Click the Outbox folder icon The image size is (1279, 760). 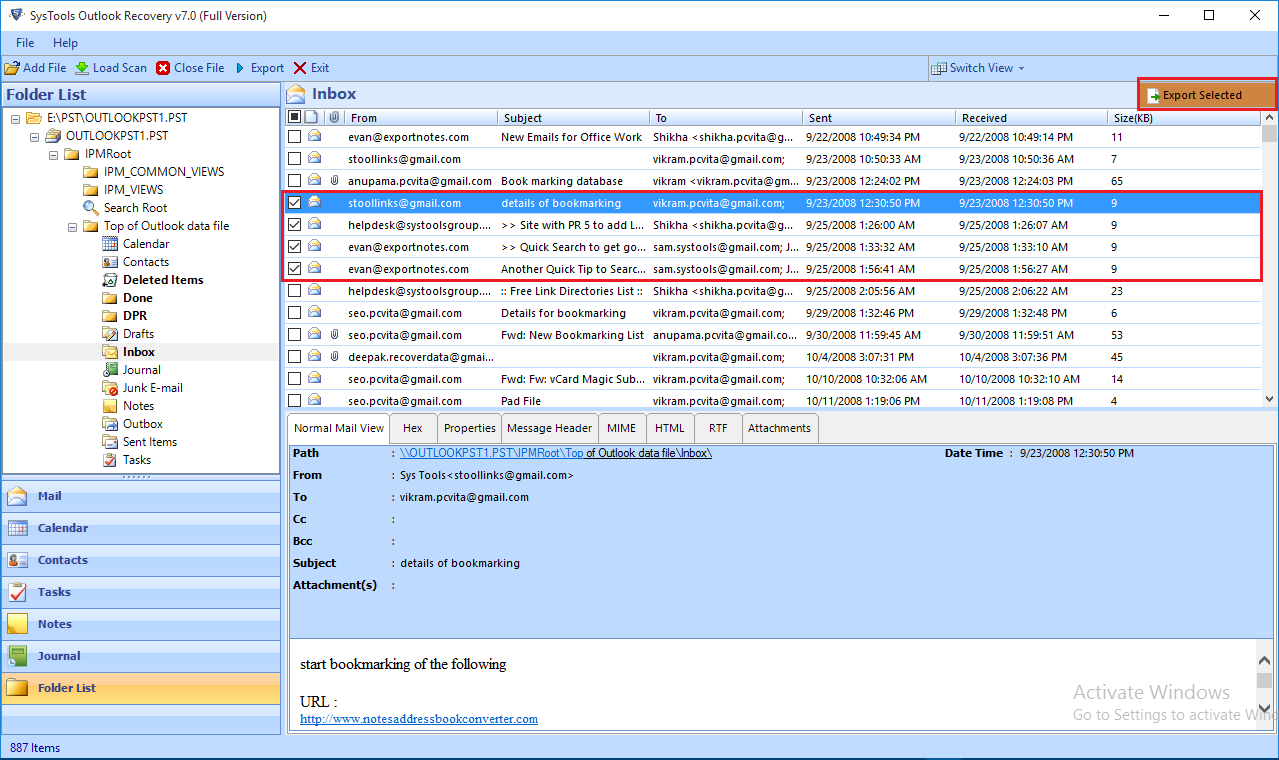pyautogui.click(x=110, y=424)
